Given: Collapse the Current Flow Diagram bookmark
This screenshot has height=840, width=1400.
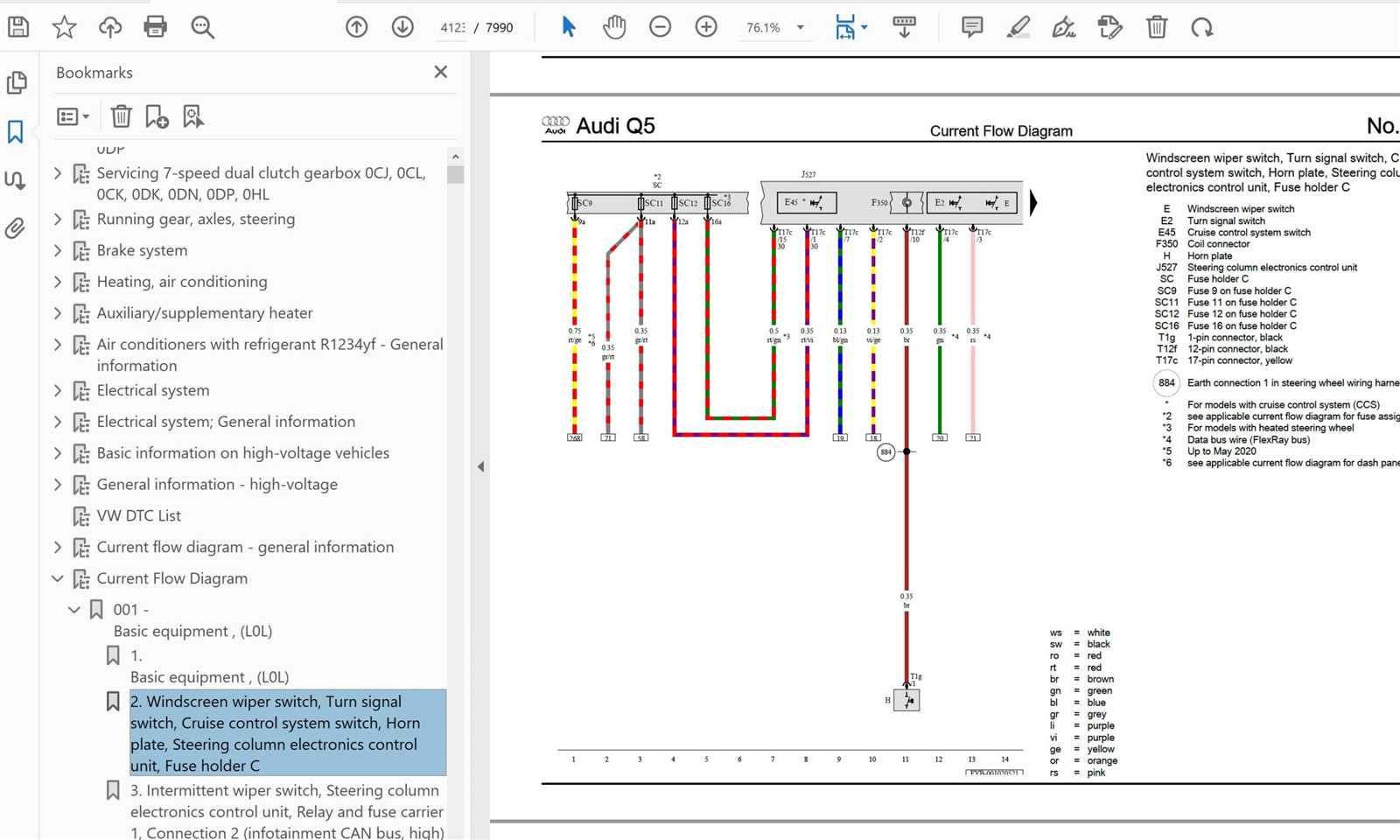Looking at the screenshot, I should 58,578.
